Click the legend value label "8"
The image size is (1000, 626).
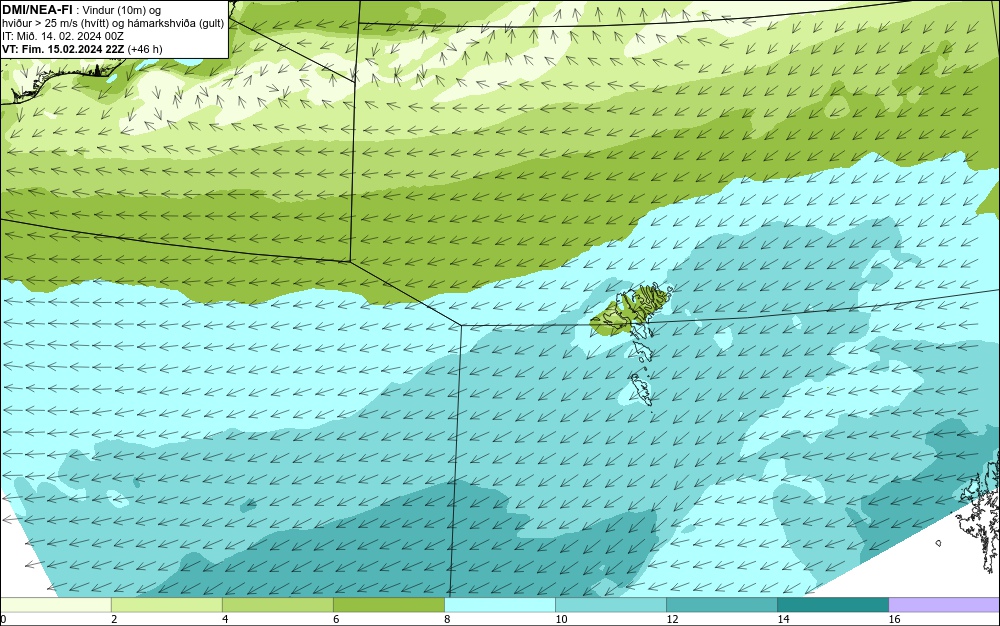coord(447,619)
